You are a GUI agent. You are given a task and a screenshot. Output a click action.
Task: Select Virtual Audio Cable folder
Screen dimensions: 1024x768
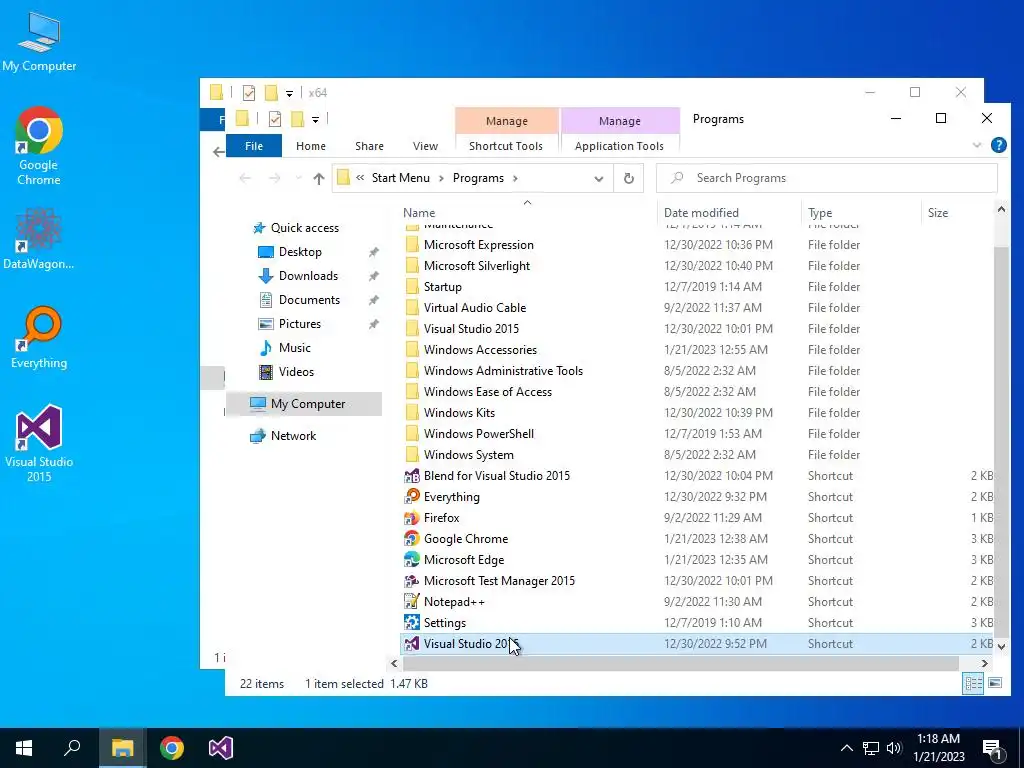click(474, 308)
